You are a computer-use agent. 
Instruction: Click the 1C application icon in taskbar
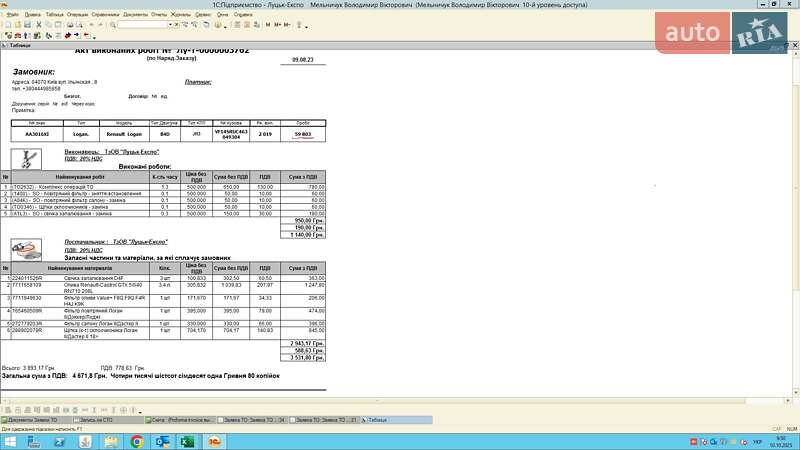pyautogui.click(x=212, y=441)
